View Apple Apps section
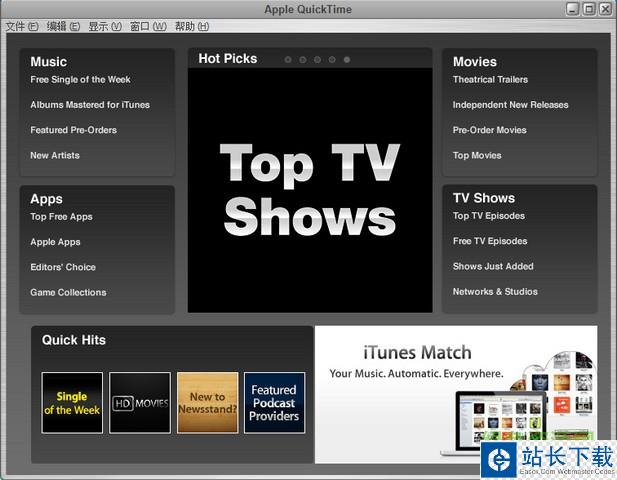617x480 pixels. (55, 242)
